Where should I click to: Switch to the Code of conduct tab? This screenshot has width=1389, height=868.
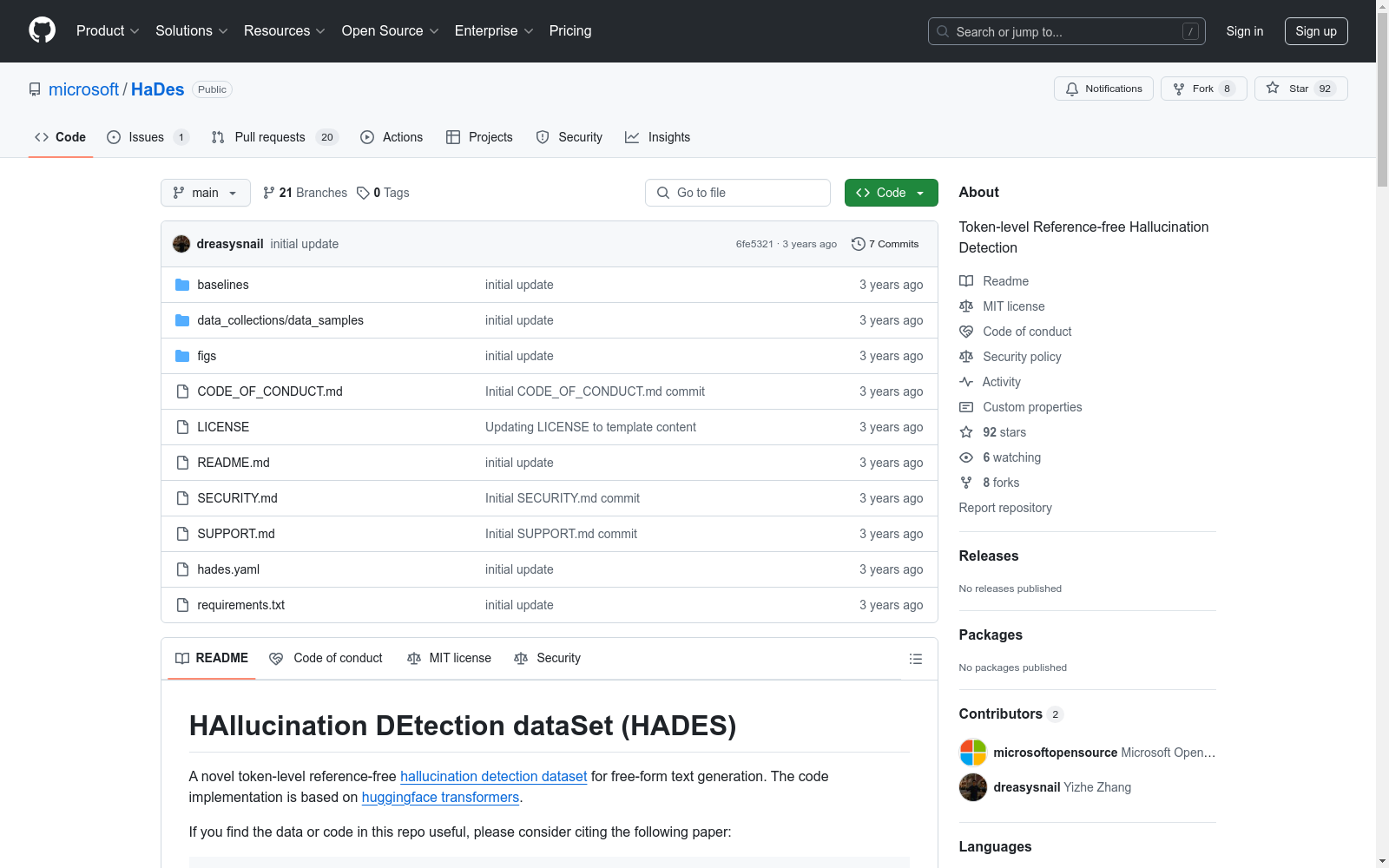click(326, 658)
